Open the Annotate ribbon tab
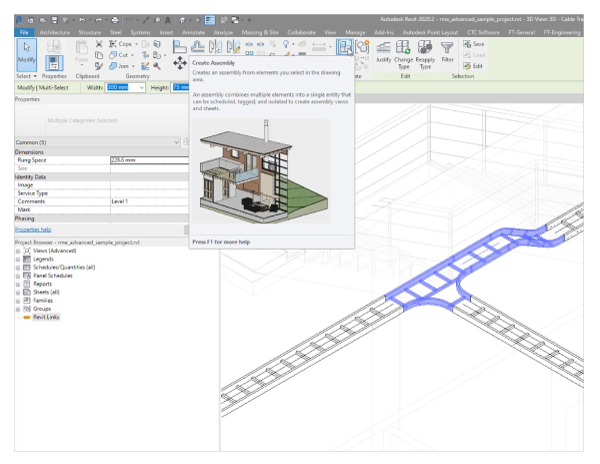The image size is (600, 464). (192, 32)
